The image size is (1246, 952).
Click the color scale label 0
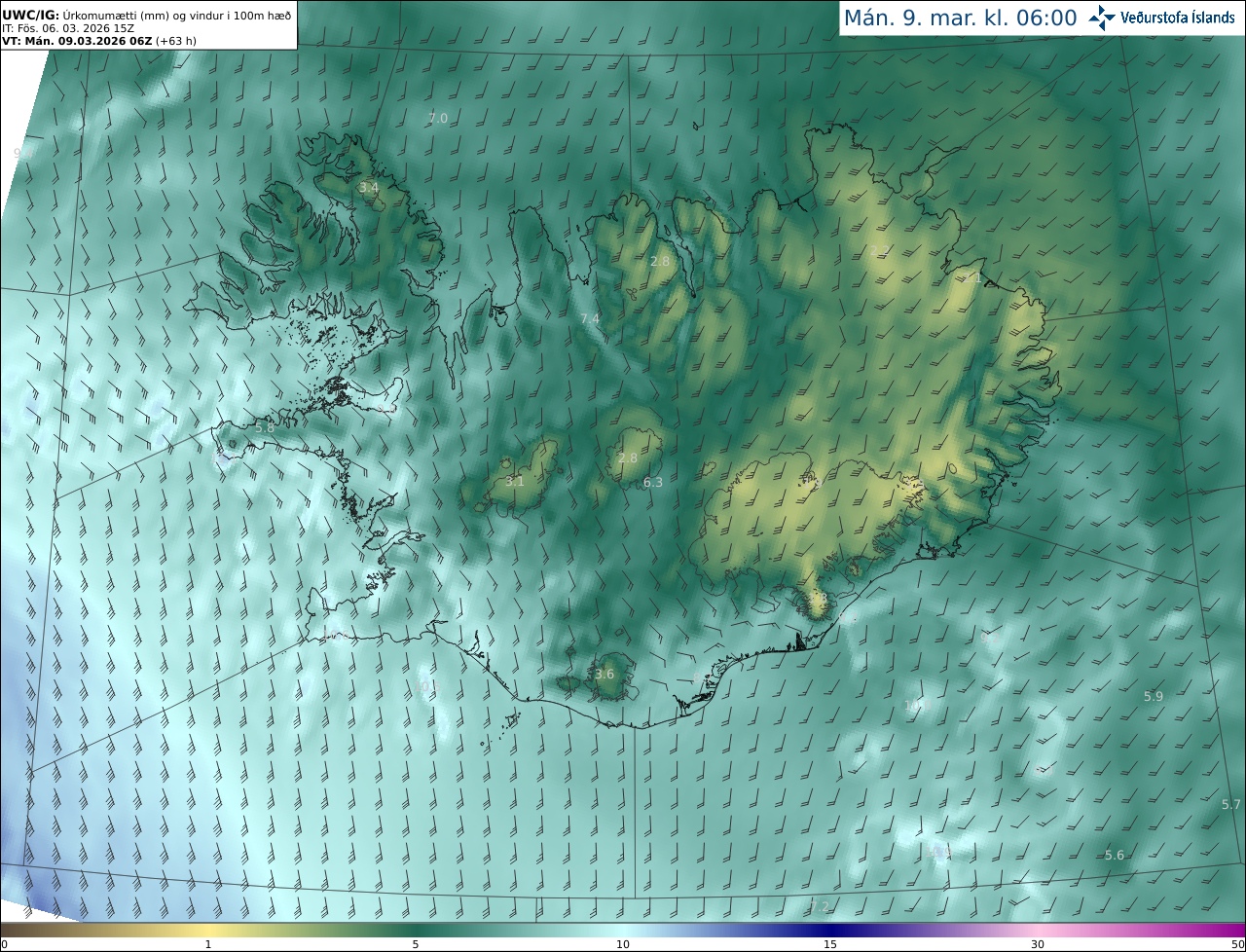pos(4,944)
